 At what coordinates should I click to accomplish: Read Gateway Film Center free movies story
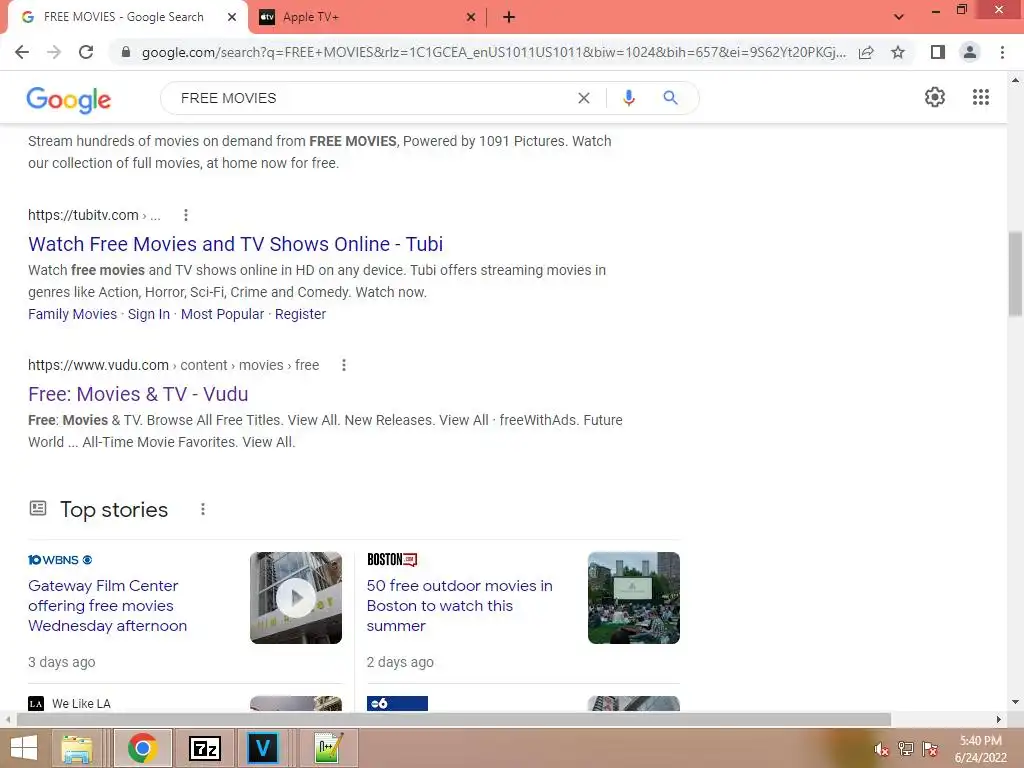[108, 605]
